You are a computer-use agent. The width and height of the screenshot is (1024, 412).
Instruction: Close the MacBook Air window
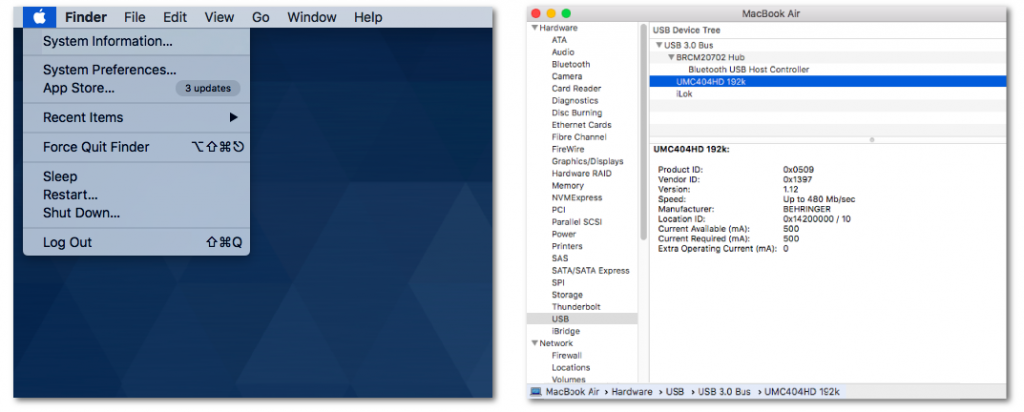(x=537, y=13)
